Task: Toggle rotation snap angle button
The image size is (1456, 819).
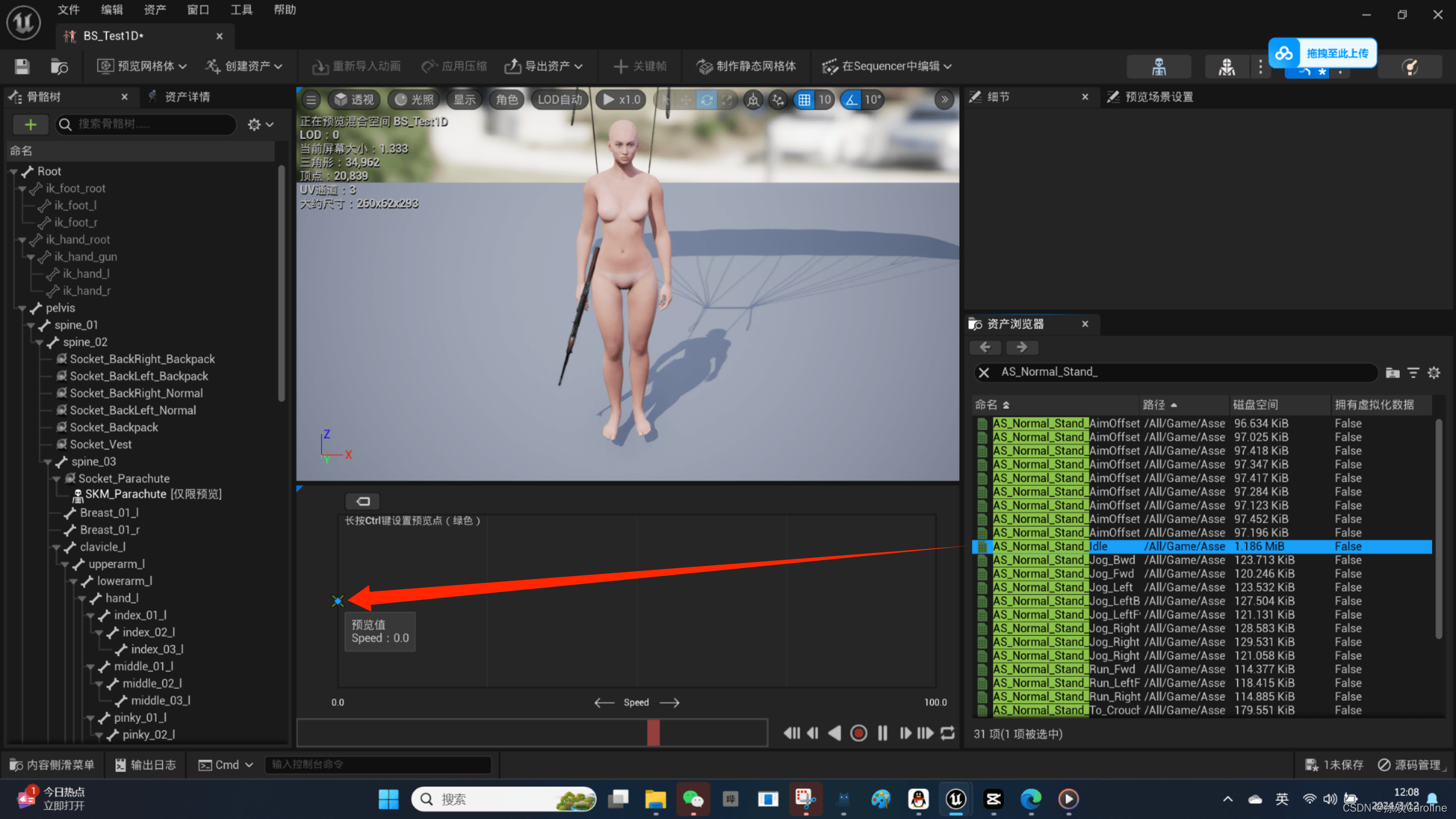Action: [851, 100]
